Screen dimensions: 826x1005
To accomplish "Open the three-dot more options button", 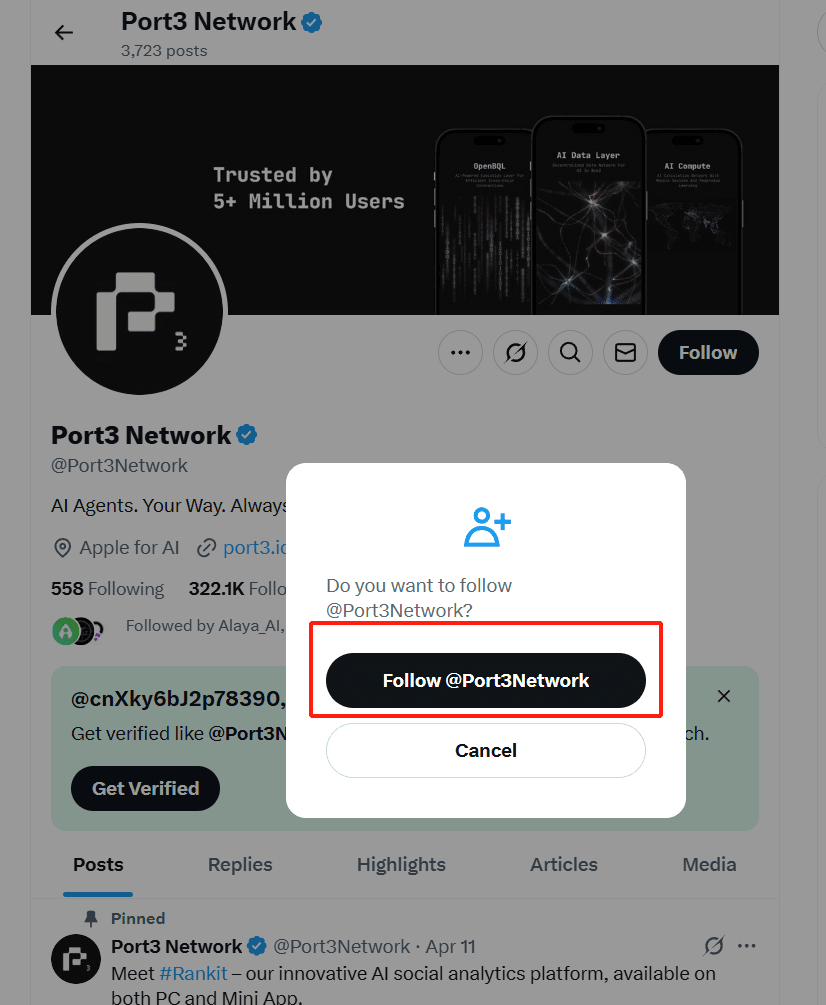I will coord(460,353).
